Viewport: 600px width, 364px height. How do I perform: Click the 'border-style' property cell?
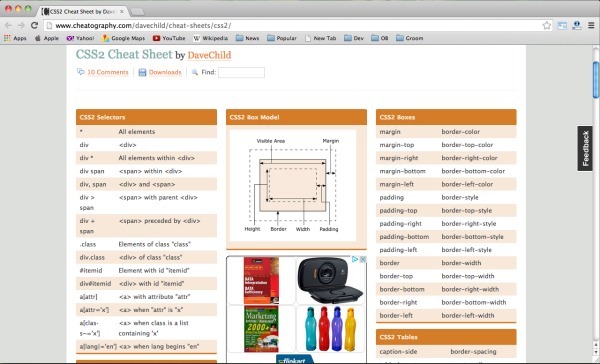tap(460, 198)
